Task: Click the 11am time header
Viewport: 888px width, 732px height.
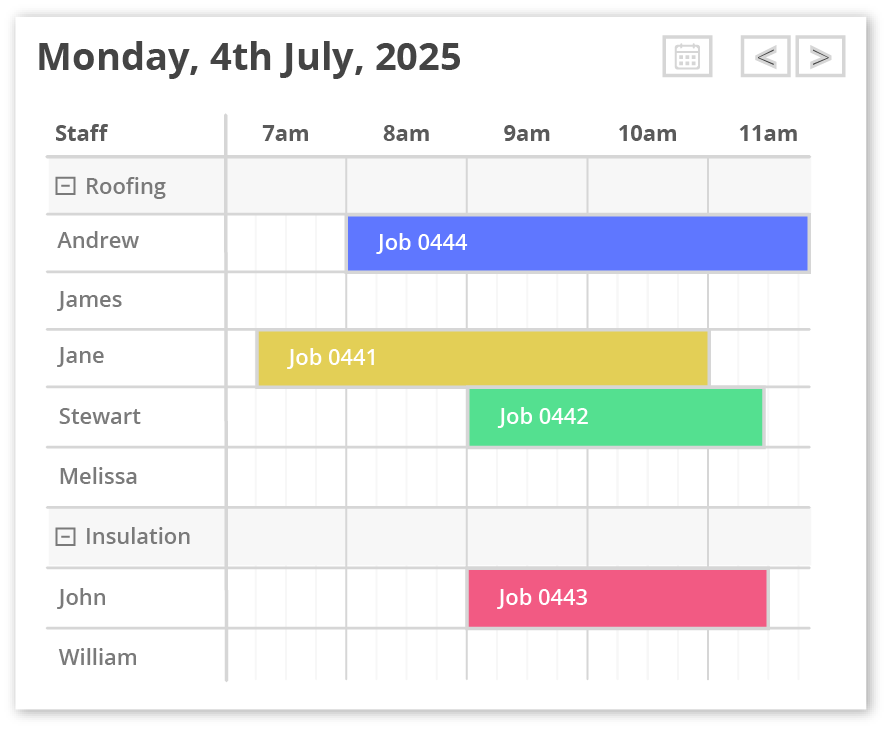Action: point(768,134)
